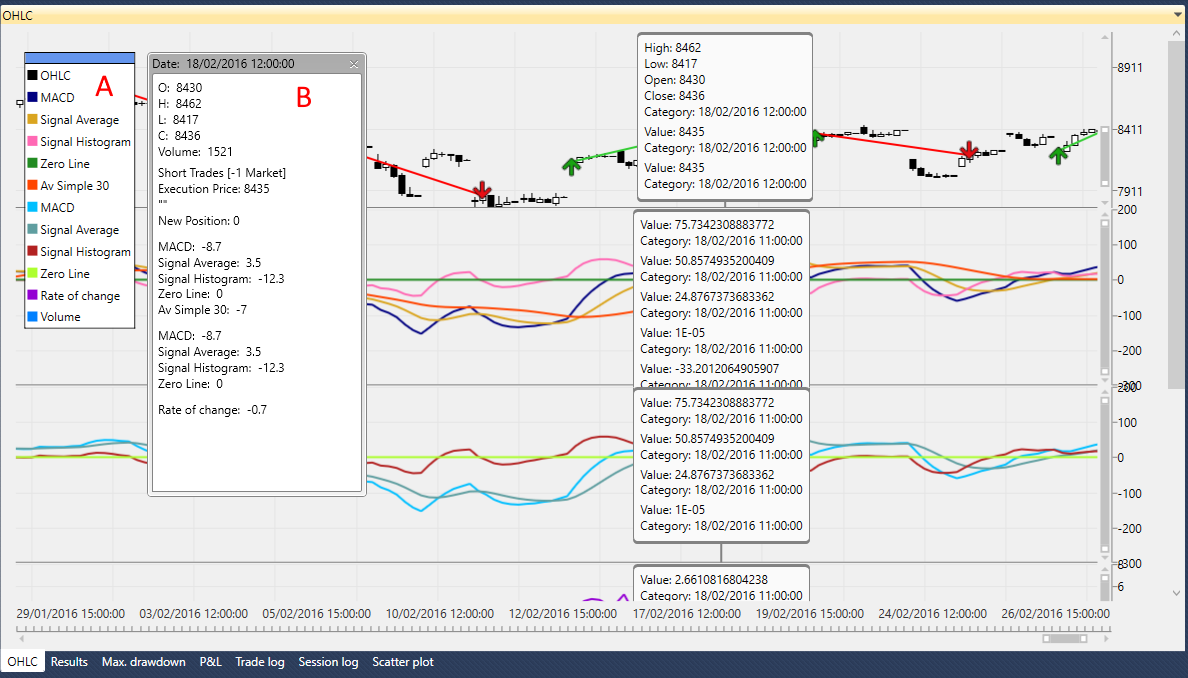Open the Max. drawdown tab
Screen dimensions: 1188x678
point(143,661)
